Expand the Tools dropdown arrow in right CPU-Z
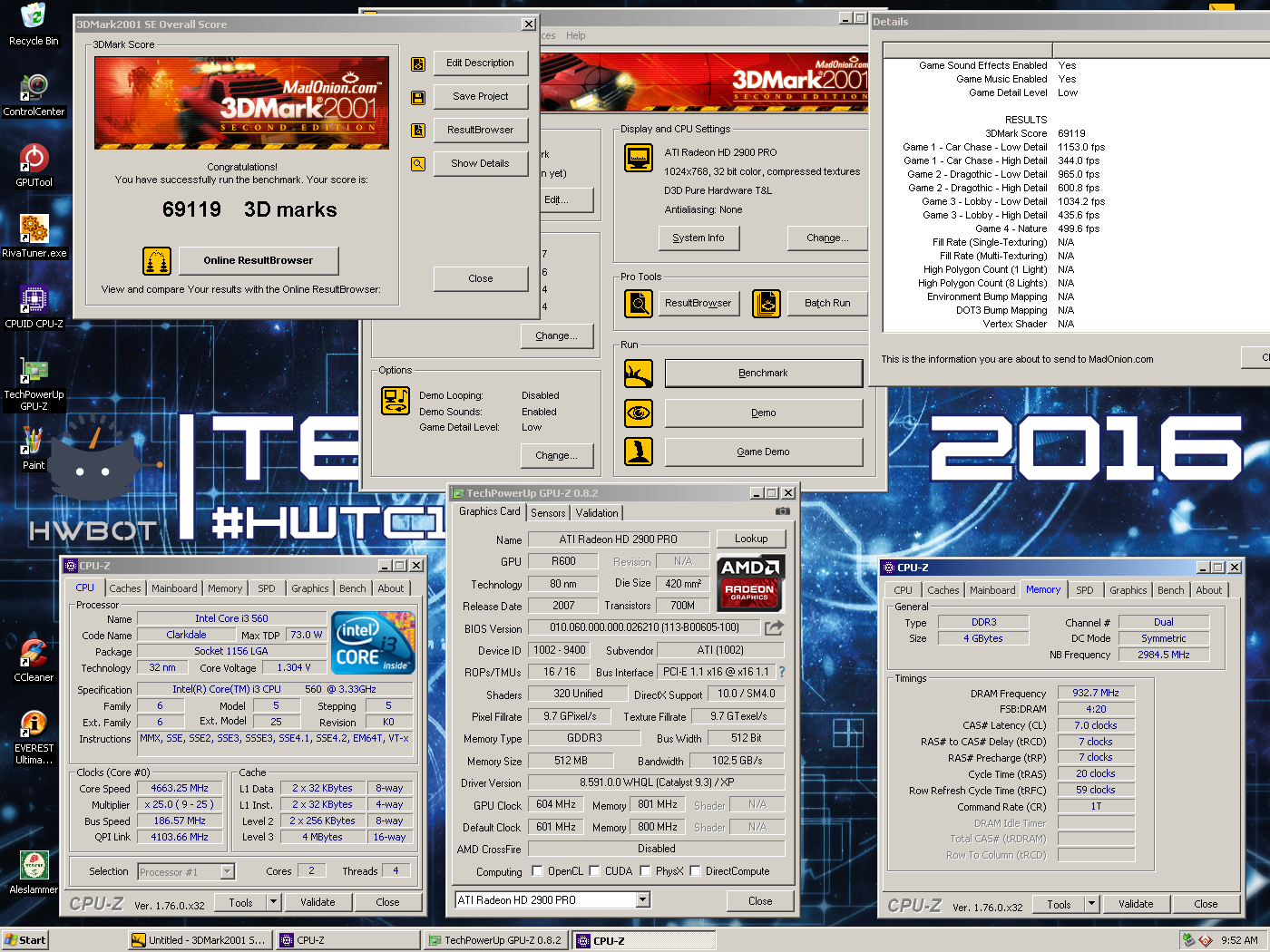The height and width of the screenshot is (952, 1270). coord(1092,904)
